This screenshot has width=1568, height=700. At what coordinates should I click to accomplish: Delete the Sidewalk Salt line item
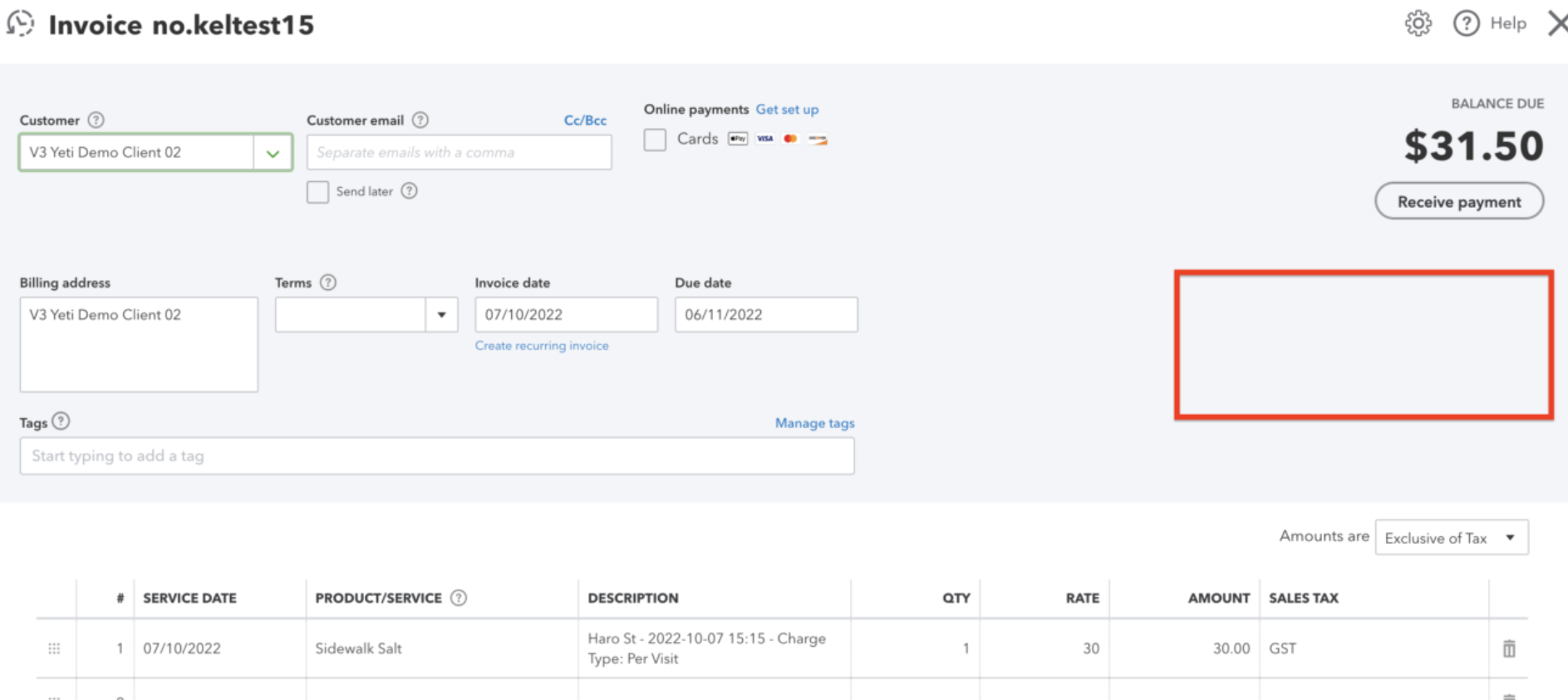[x=1509, y=648]
